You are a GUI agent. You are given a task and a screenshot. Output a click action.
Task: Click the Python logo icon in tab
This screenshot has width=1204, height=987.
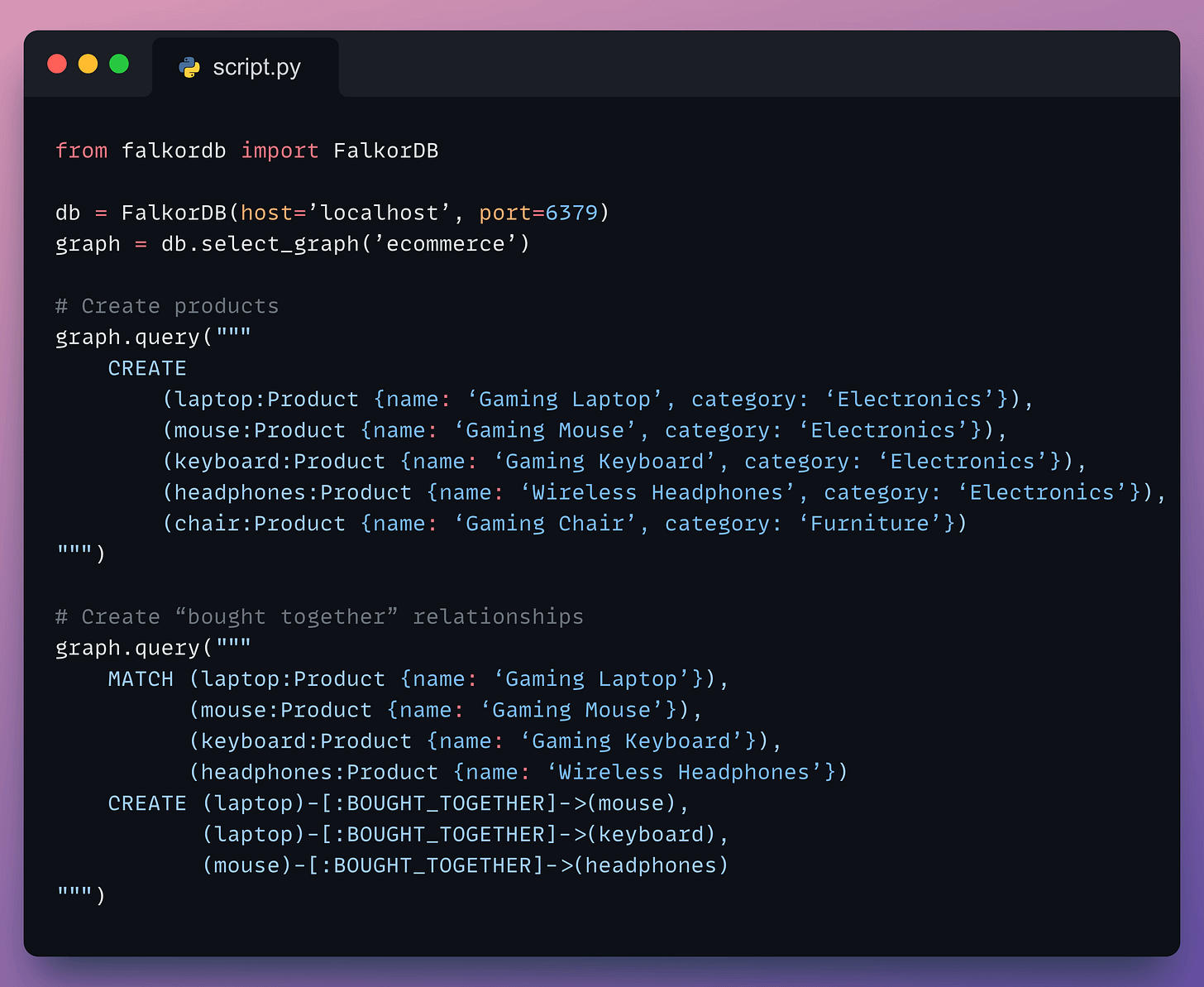coord(189,68)
